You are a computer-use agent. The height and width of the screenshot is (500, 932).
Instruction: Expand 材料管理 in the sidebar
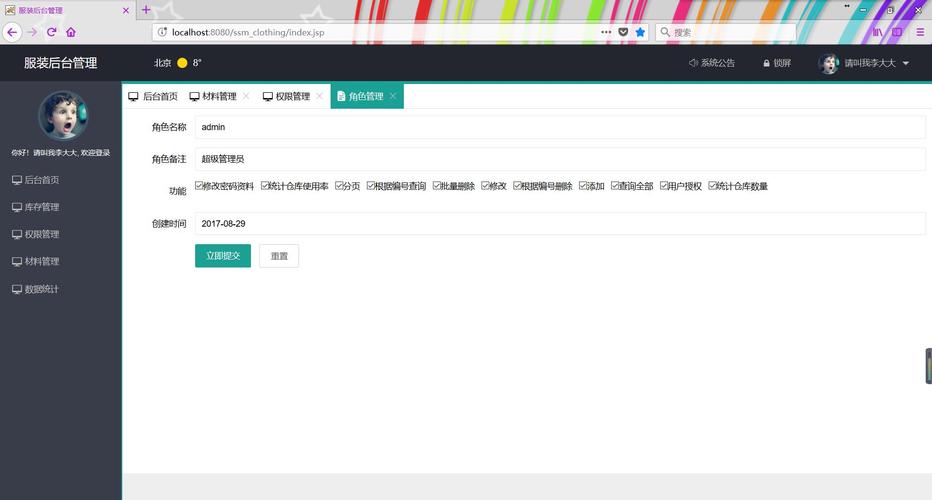(36, 261)
